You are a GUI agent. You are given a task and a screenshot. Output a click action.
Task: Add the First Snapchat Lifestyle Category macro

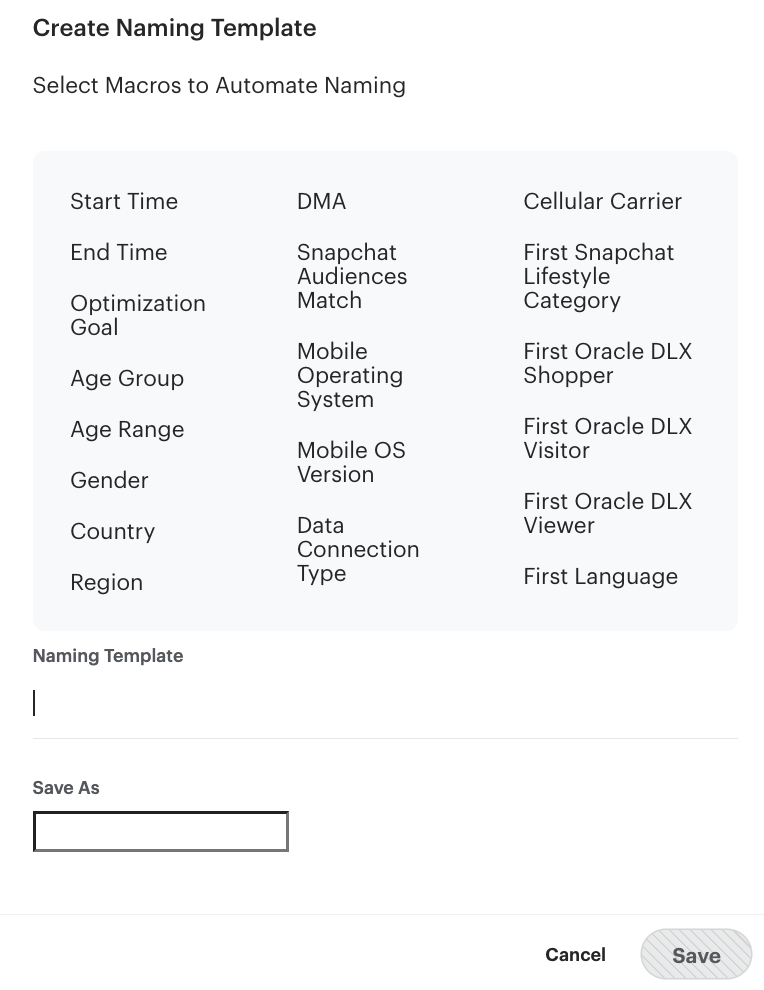coord(598,276)
